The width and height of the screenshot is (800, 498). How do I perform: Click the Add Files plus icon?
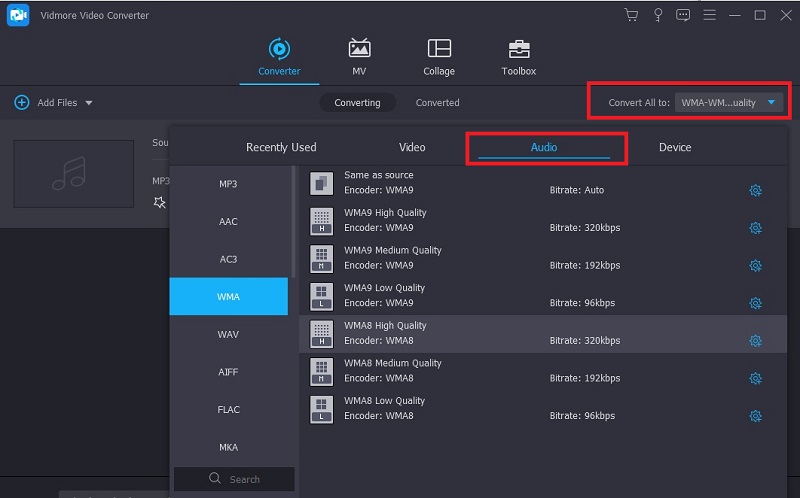pos(21,103)
